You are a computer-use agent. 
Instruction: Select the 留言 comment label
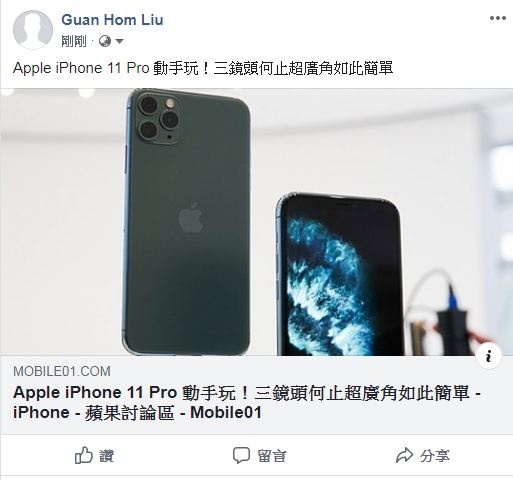272,456
